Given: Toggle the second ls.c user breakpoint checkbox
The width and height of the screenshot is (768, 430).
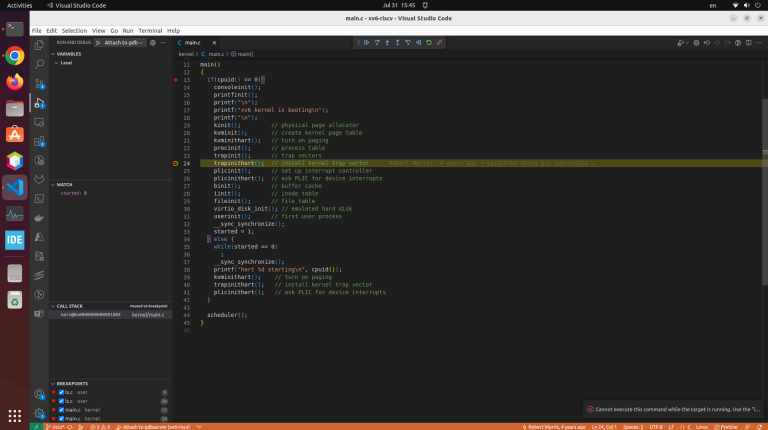Looking at the screenshot, I should (x=61, y=401).
